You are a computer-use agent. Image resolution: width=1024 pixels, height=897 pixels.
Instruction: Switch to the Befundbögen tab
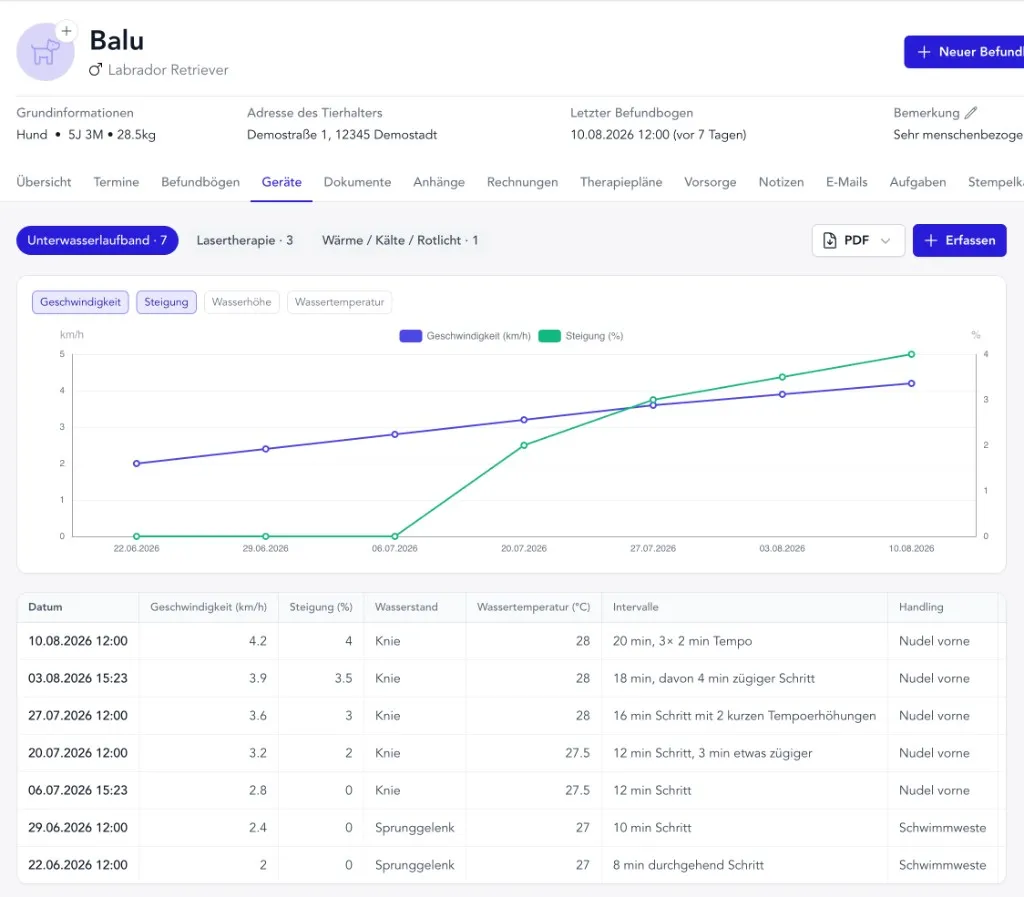tap(200, 182)
